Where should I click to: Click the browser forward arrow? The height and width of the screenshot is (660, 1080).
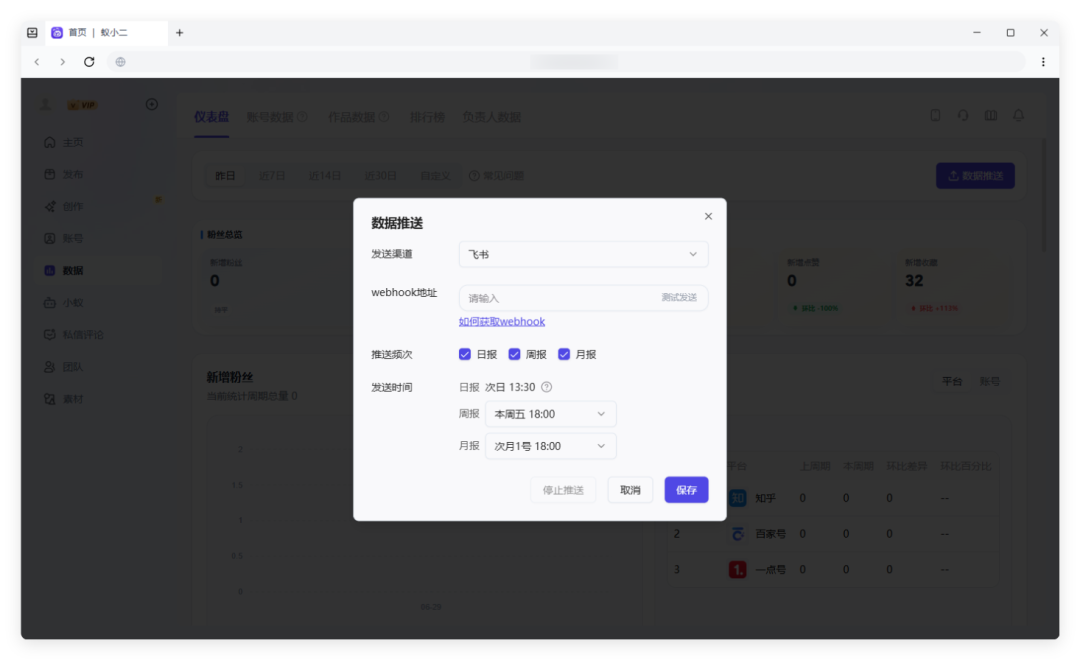[x=63, y=62]
